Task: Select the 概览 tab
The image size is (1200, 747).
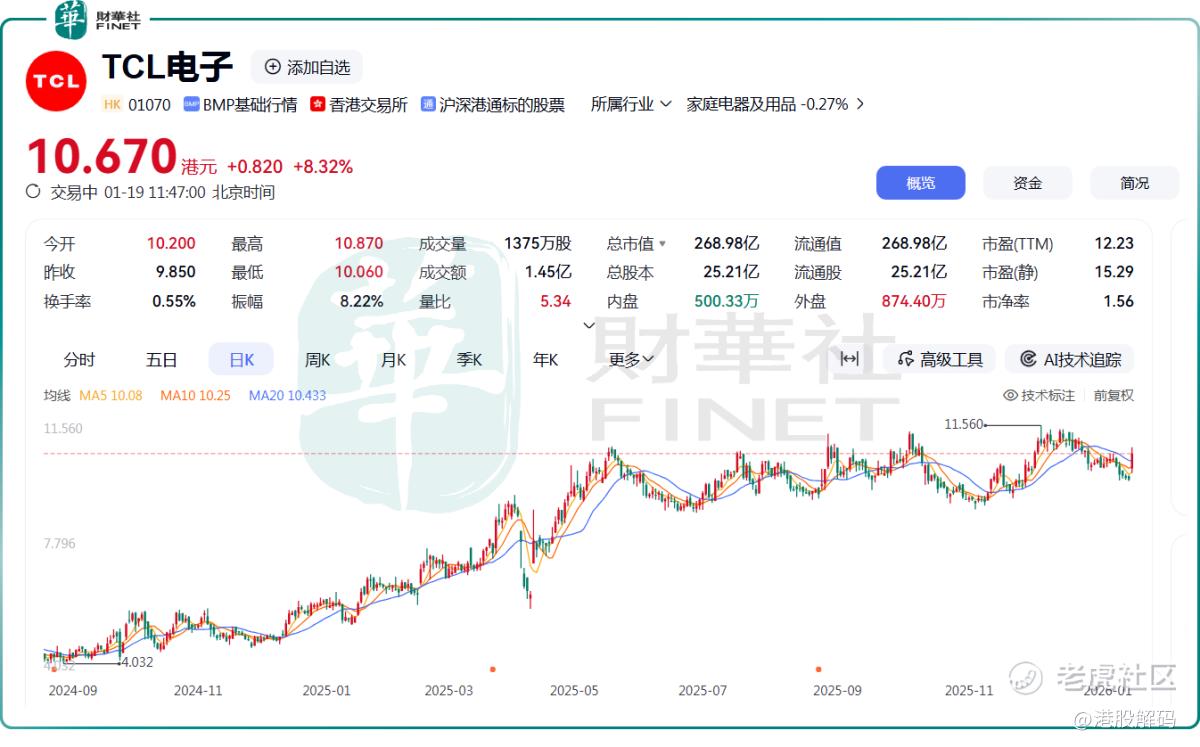Action: (x=921, y=183)
